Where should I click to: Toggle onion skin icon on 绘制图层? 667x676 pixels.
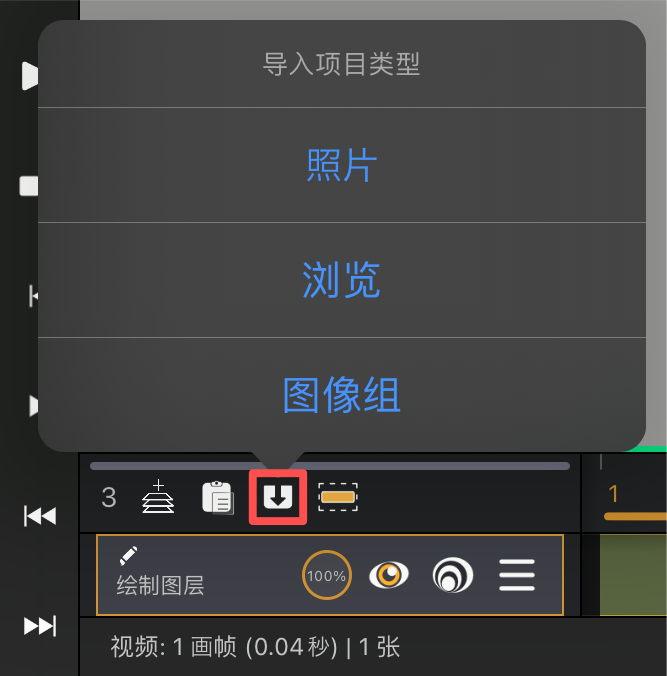click(x=452, y=575)
